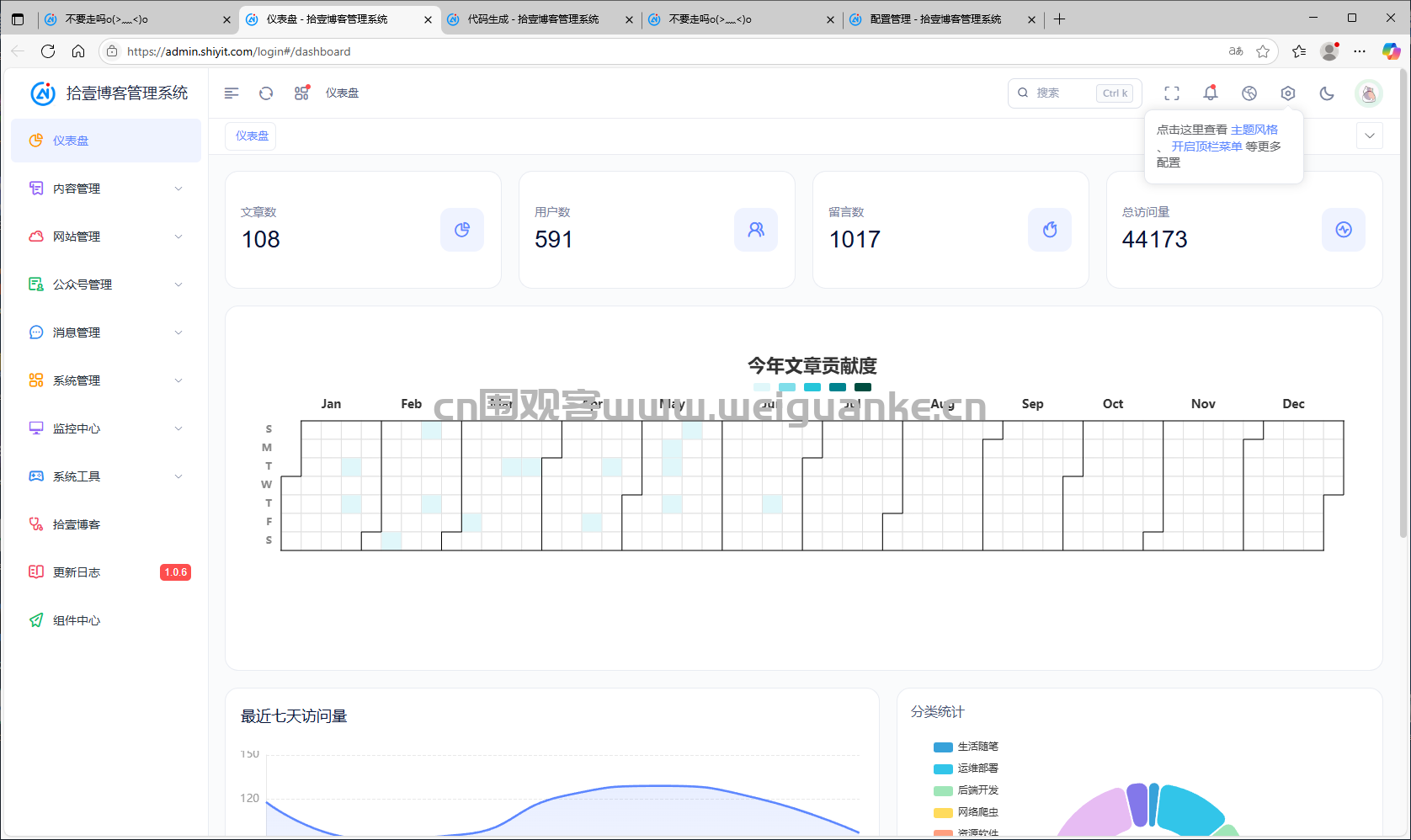Click the refresh icon in top toolbar
This screenshot has width=1411, height=840.
coord(266,93)
